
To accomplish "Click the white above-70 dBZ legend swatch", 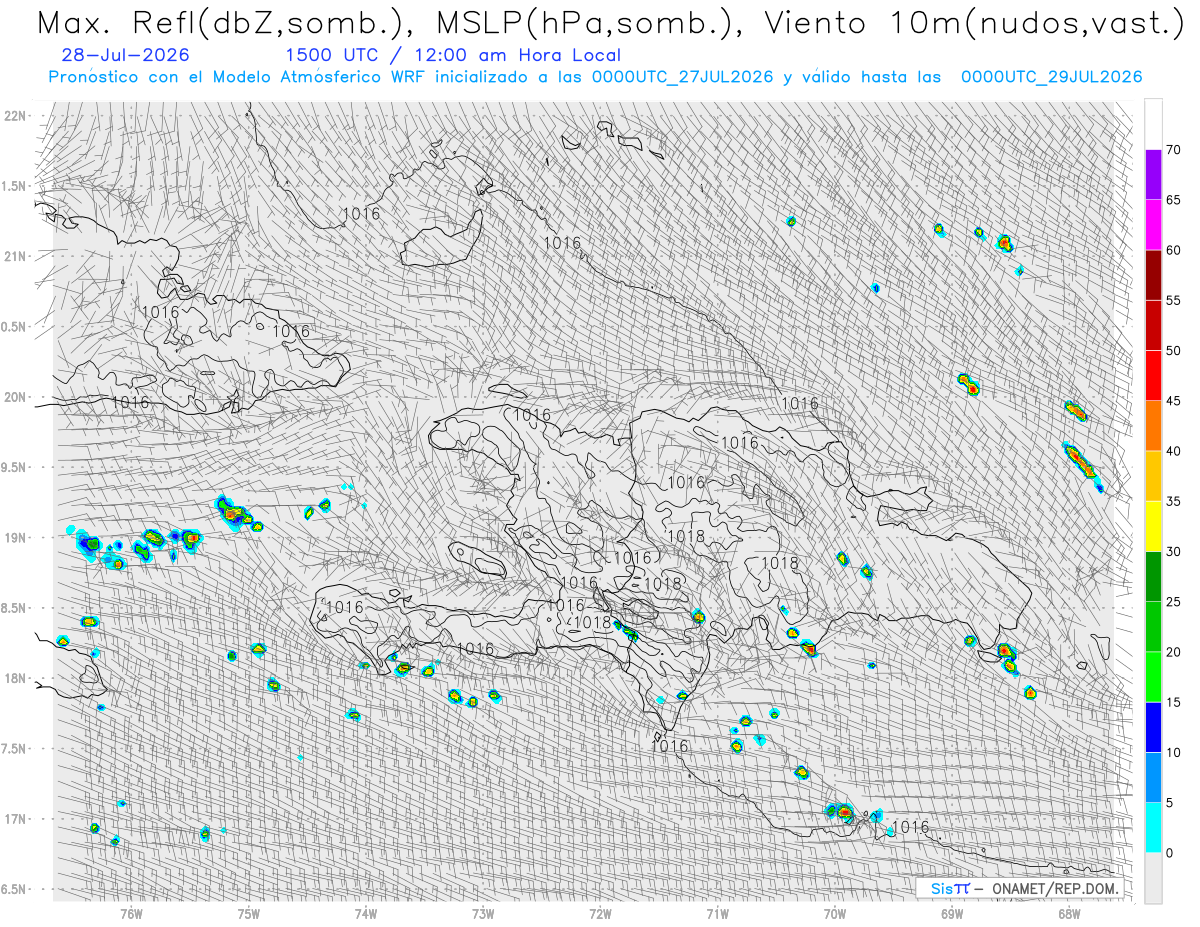I will point(1153,124).
